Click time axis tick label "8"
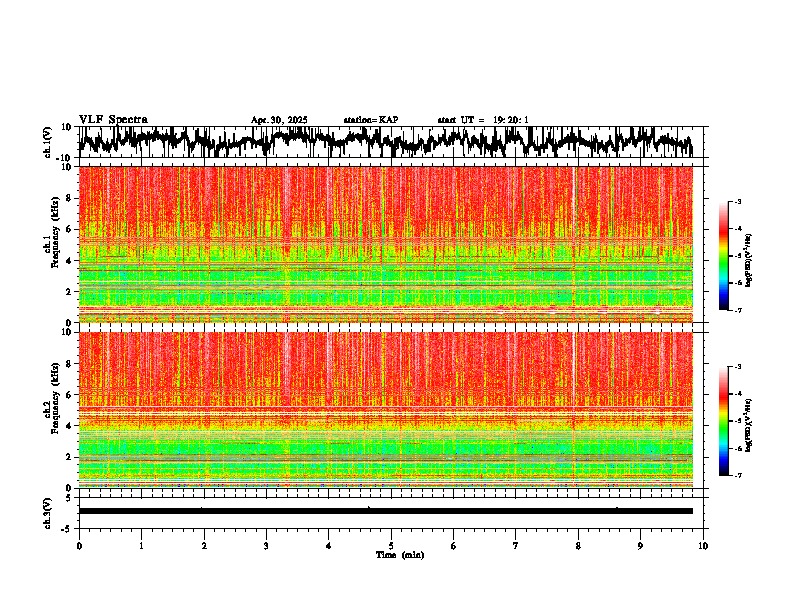The image size is (792, 612). point(578,546)
